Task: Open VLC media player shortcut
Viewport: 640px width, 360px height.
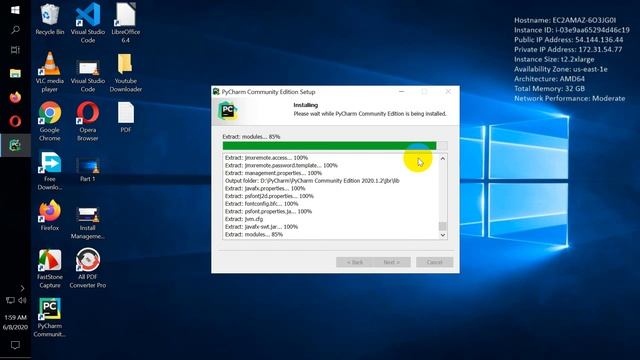Action: click(x=49, y=72)
